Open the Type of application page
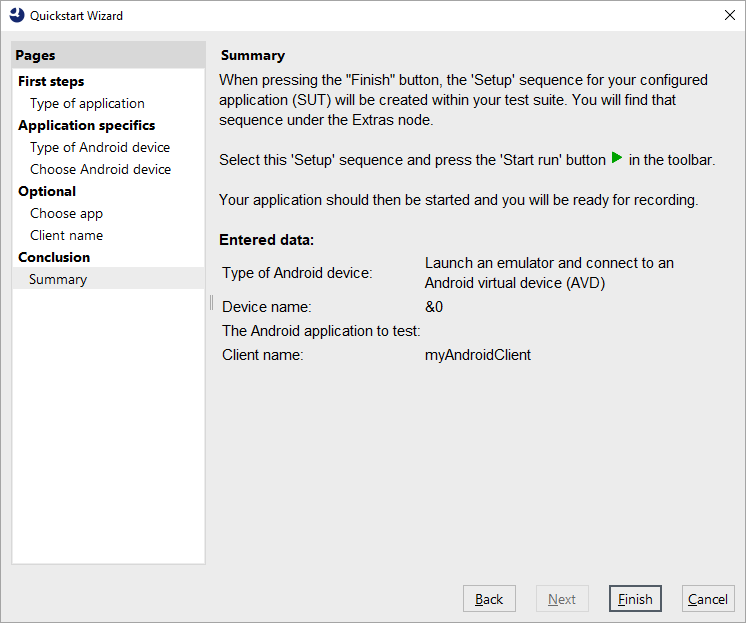 click(x=87, y=103)
